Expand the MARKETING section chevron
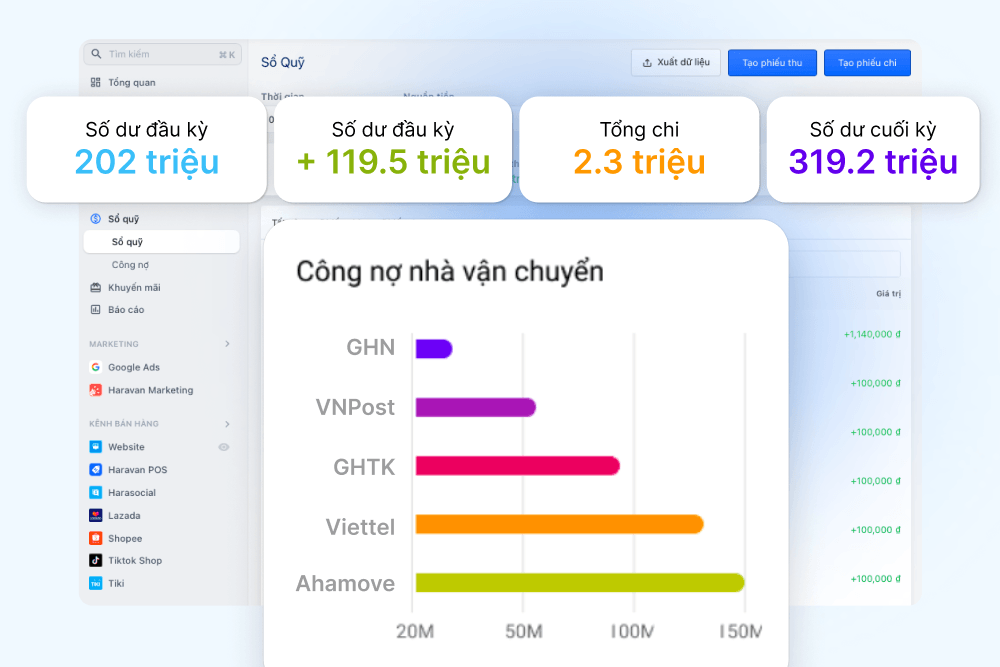This screenshot has width=1000, height=667. 227,344
